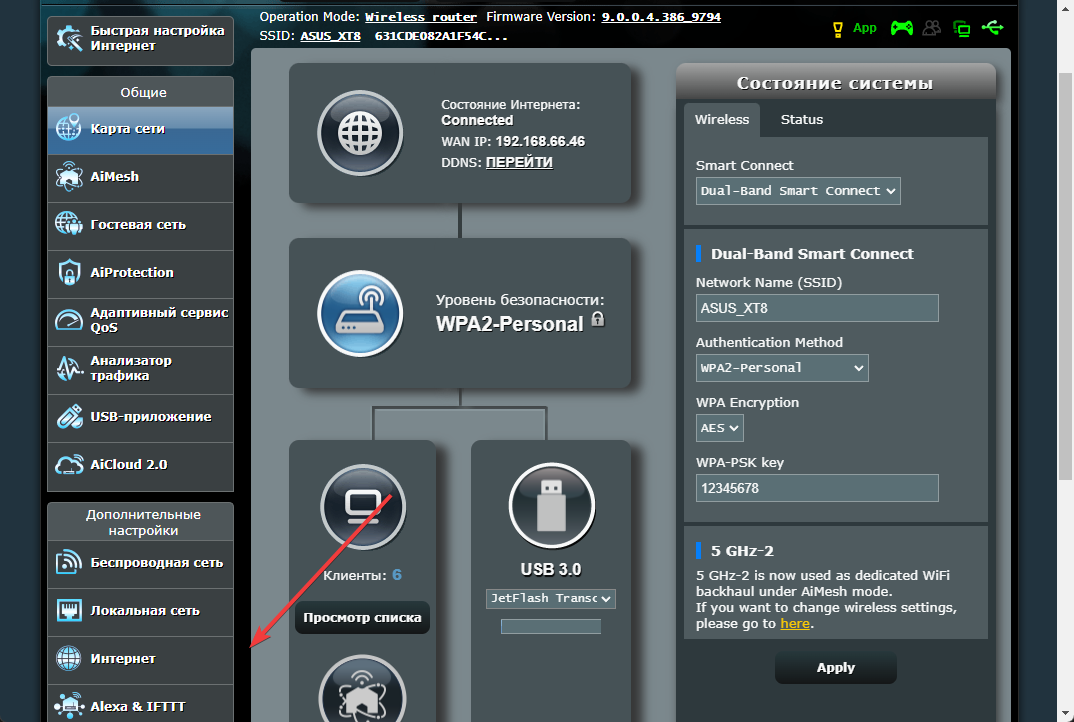Click the Apply button
Image resolution: width=1074 pixels, height=722 pixels.
click(x=836, y=668)
